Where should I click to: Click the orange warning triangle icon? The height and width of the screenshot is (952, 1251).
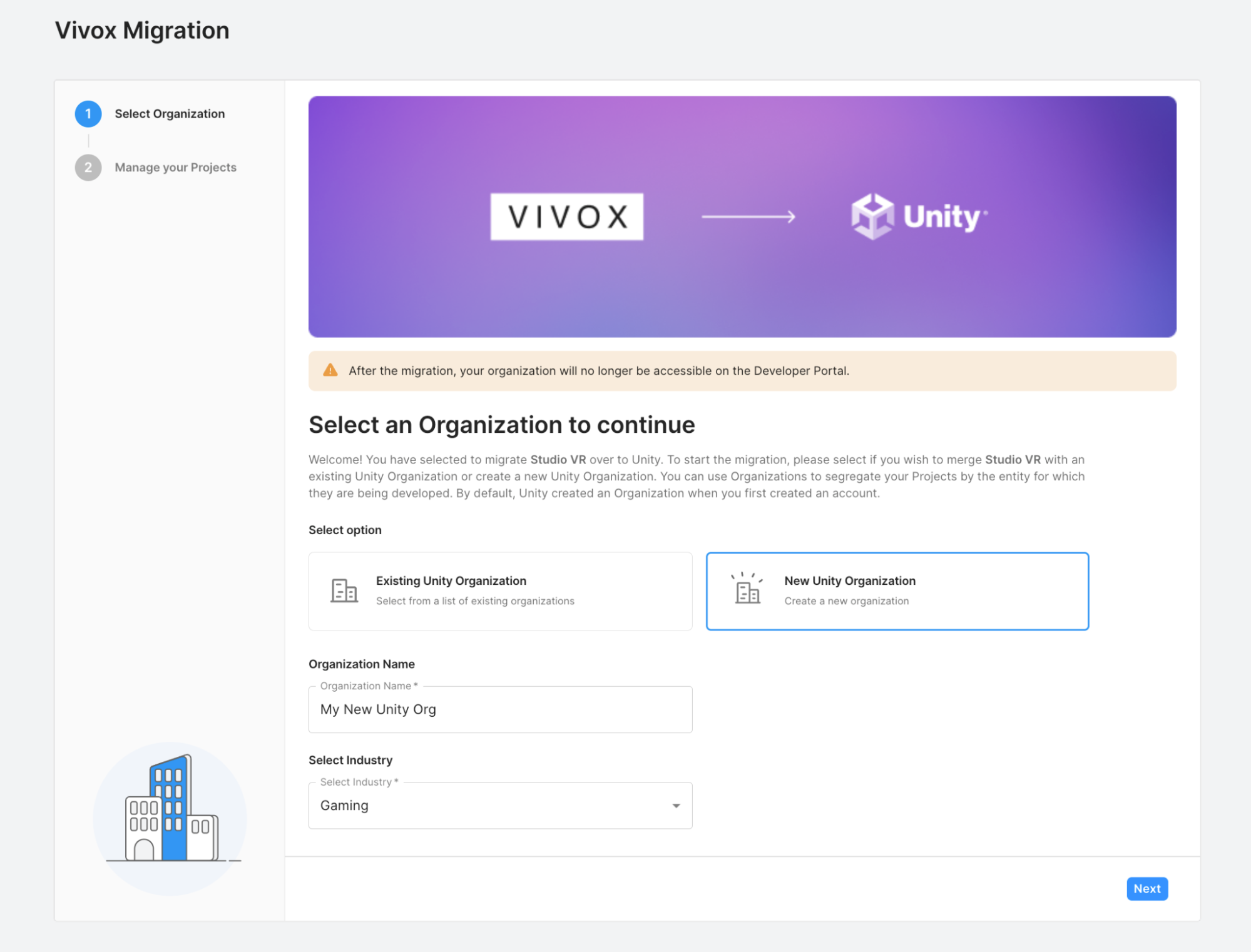330,370
